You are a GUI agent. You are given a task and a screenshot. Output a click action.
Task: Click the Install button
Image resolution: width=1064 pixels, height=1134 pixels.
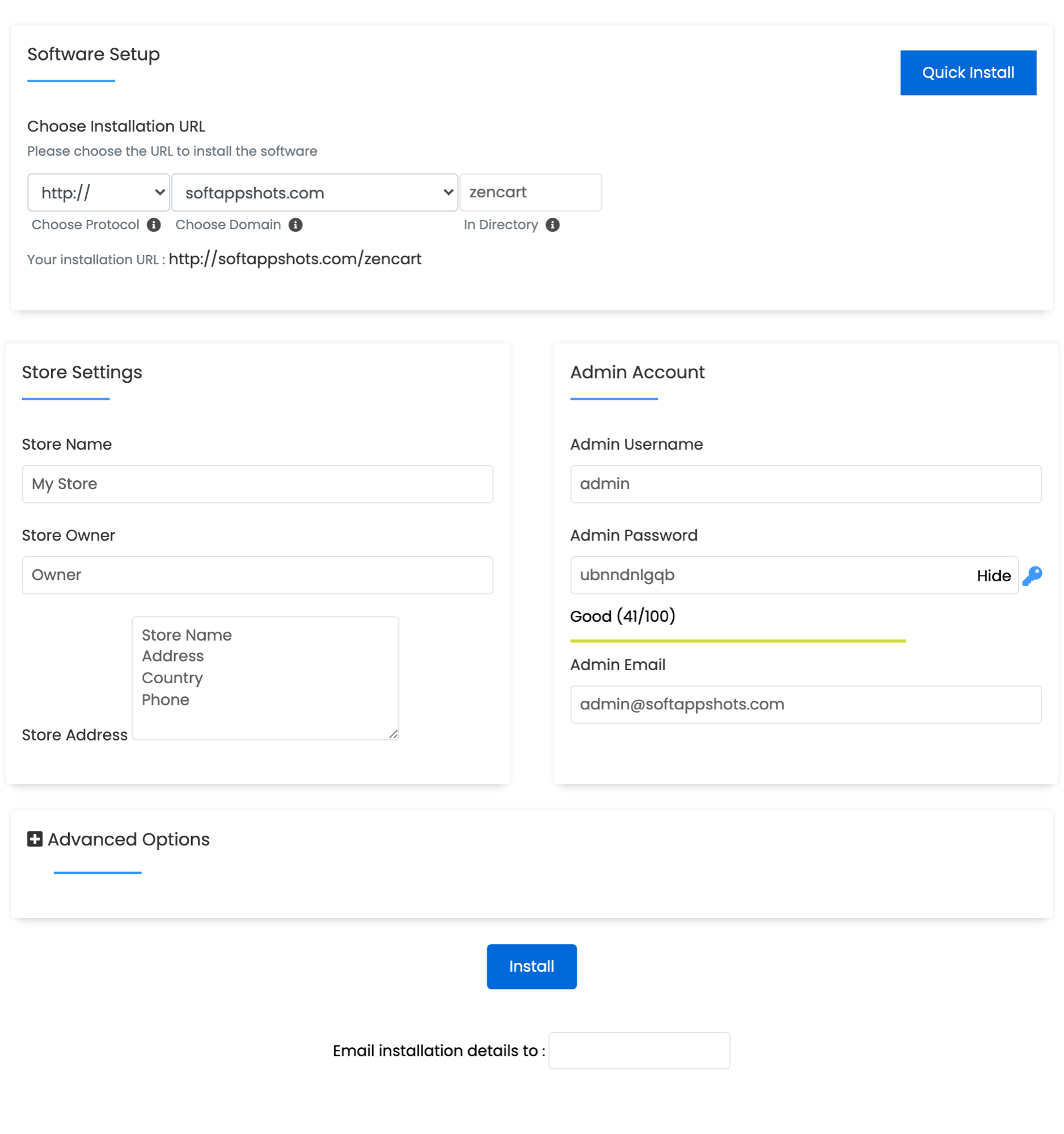(x=531, y=966)
